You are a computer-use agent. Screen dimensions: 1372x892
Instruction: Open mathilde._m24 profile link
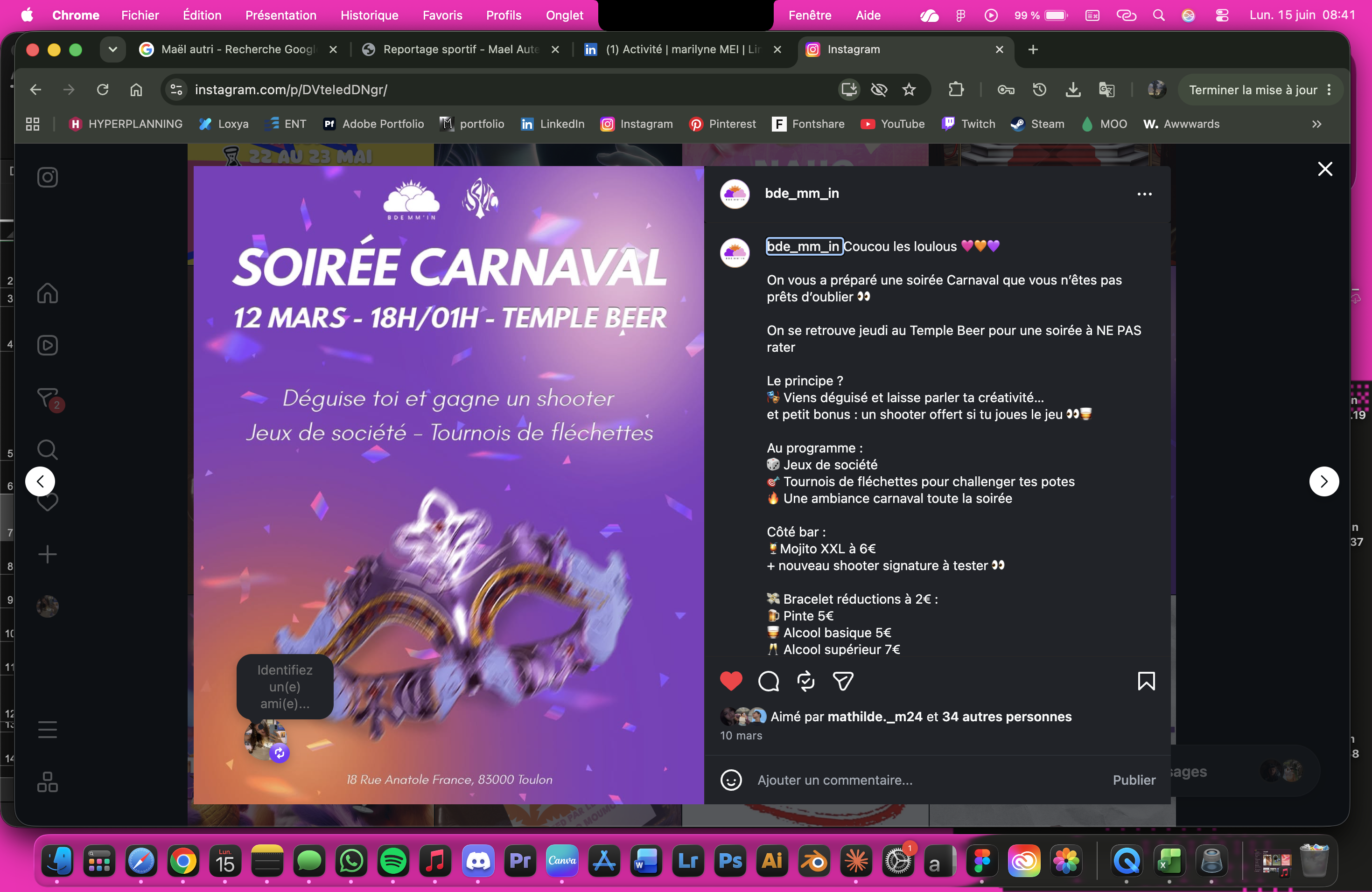[875, 716]
